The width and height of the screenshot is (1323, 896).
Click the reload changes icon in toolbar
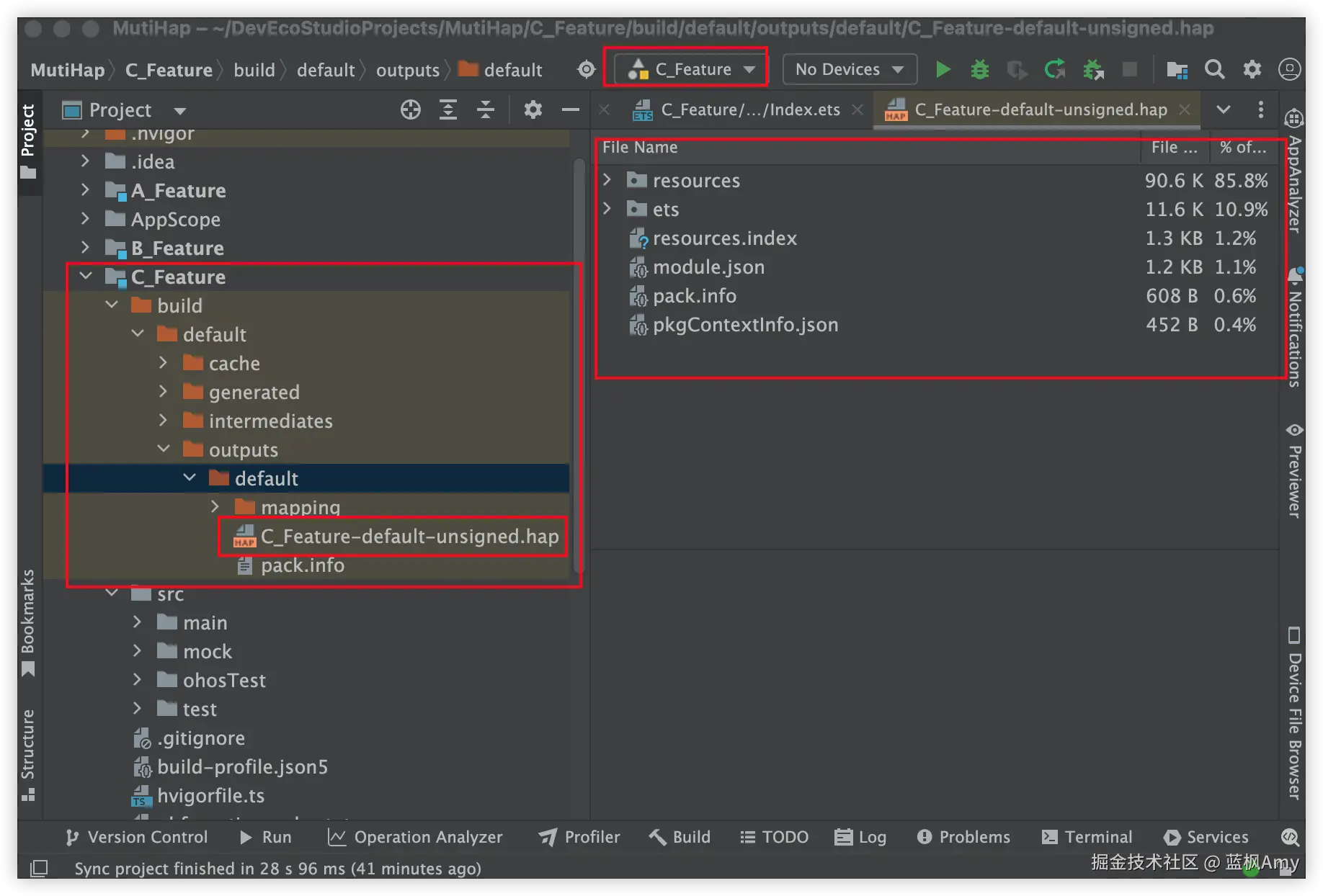click(x=1054, y=70)
